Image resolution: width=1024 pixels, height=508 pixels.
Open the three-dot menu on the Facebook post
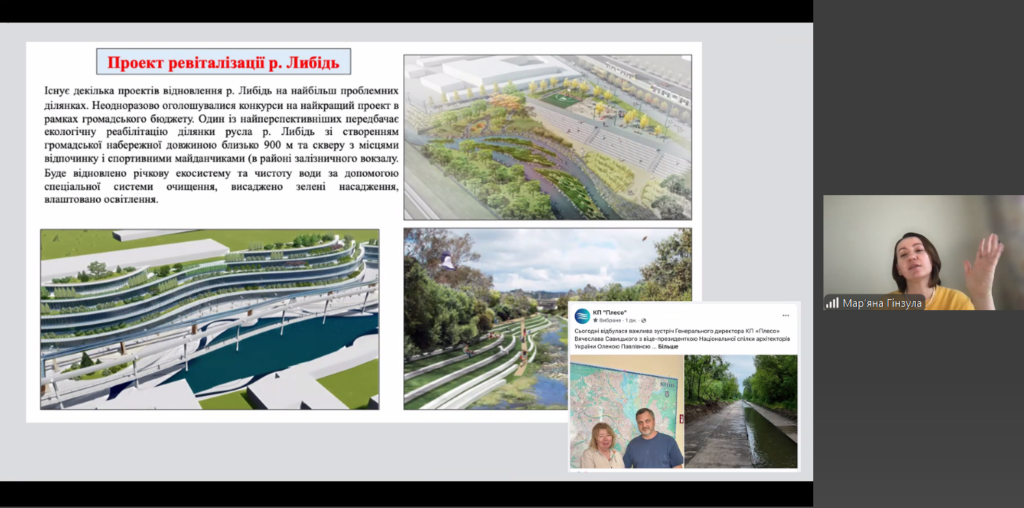coord(787,314)
